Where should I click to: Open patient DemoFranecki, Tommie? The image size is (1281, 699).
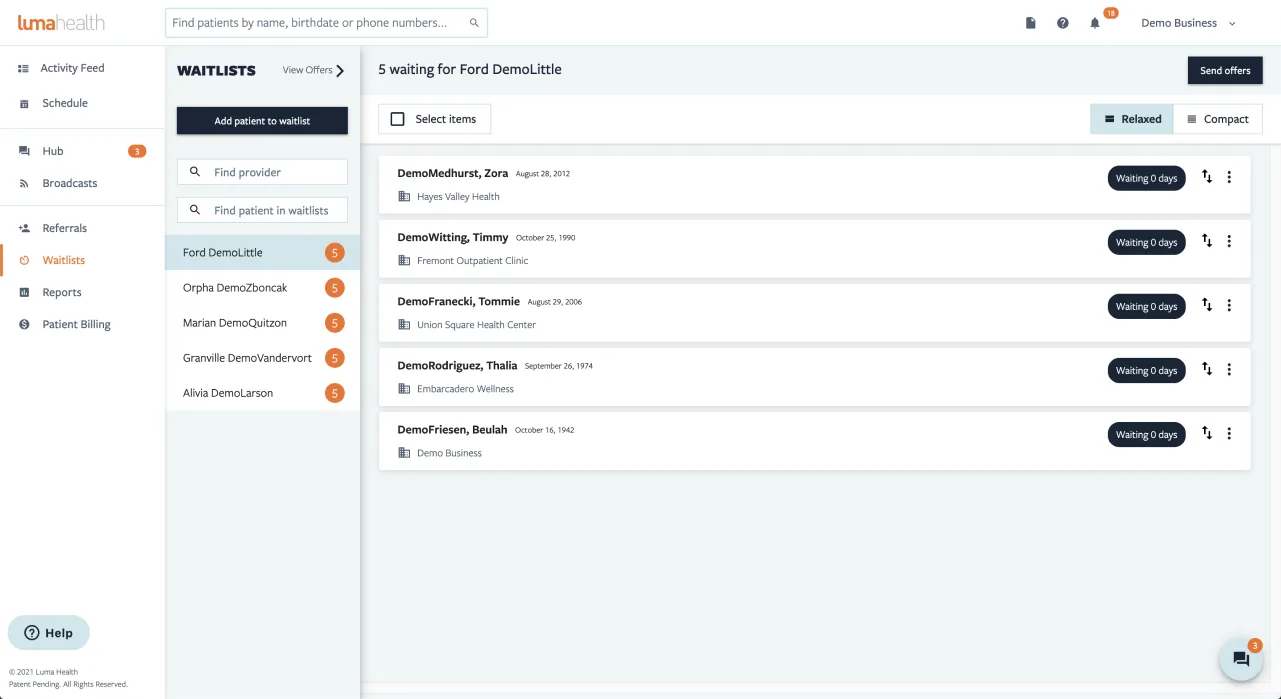coord(458,301)
